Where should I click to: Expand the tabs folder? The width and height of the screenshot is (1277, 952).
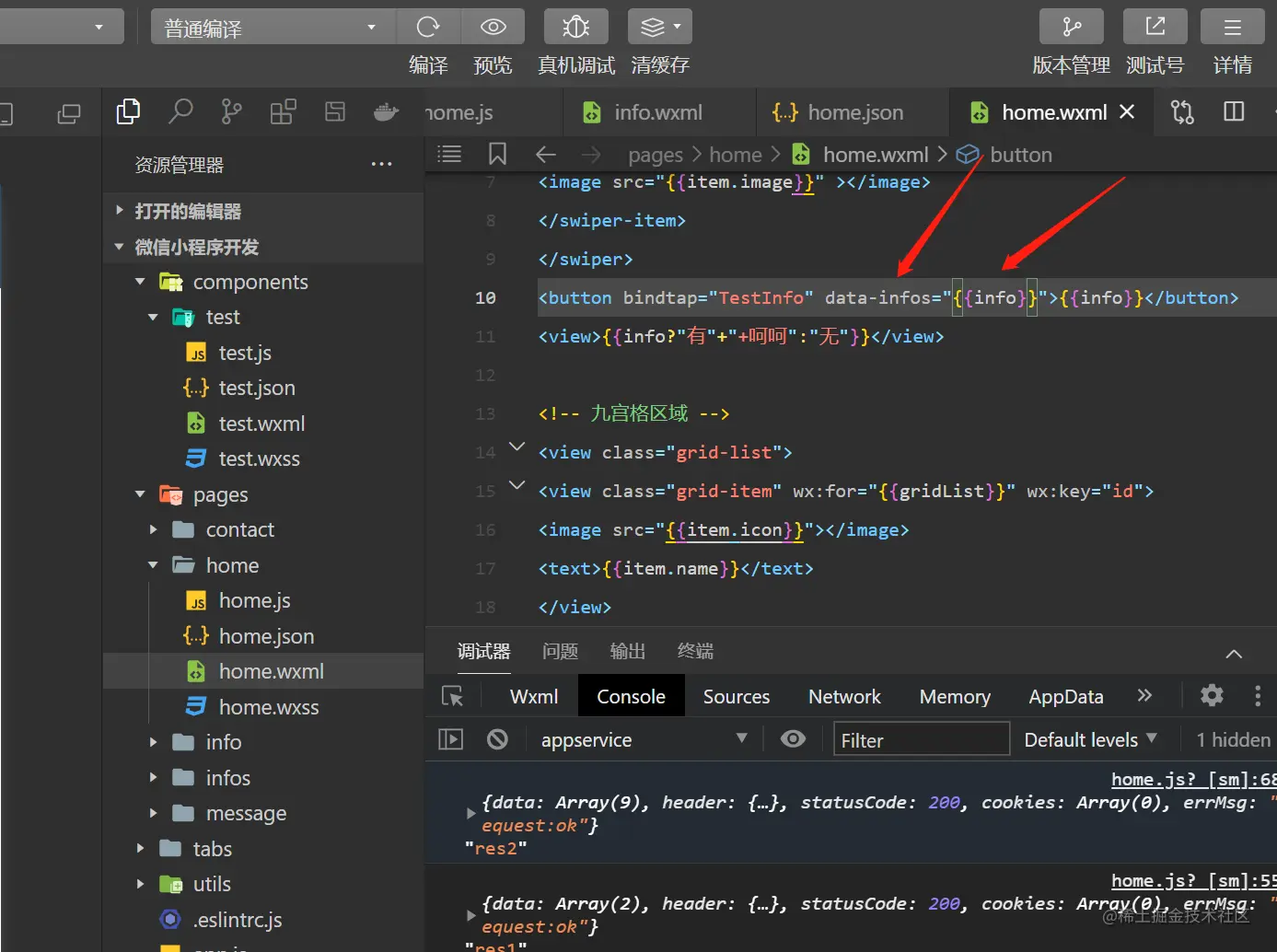pos(140,848)
